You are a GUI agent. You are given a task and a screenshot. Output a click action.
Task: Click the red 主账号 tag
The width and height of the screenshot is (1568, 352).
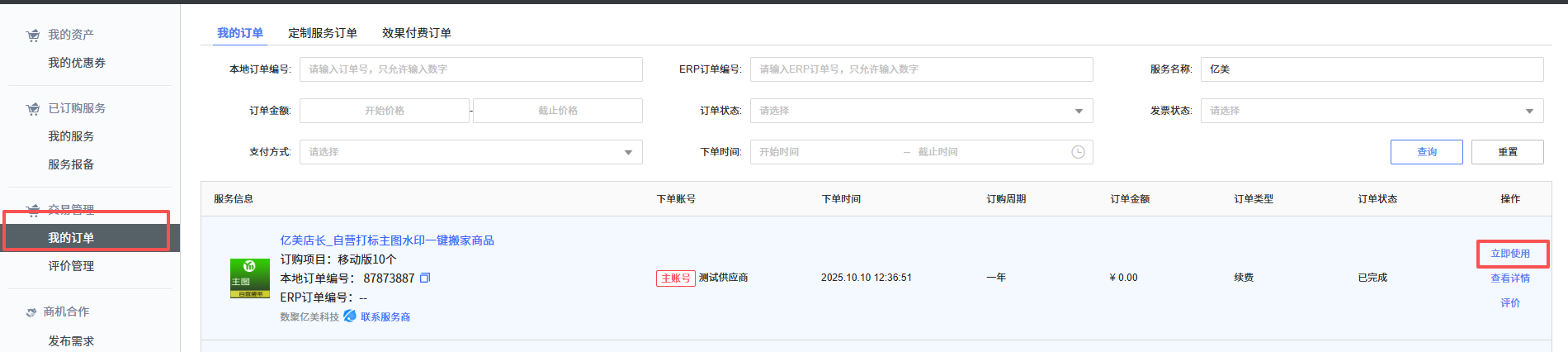[675, 278]
